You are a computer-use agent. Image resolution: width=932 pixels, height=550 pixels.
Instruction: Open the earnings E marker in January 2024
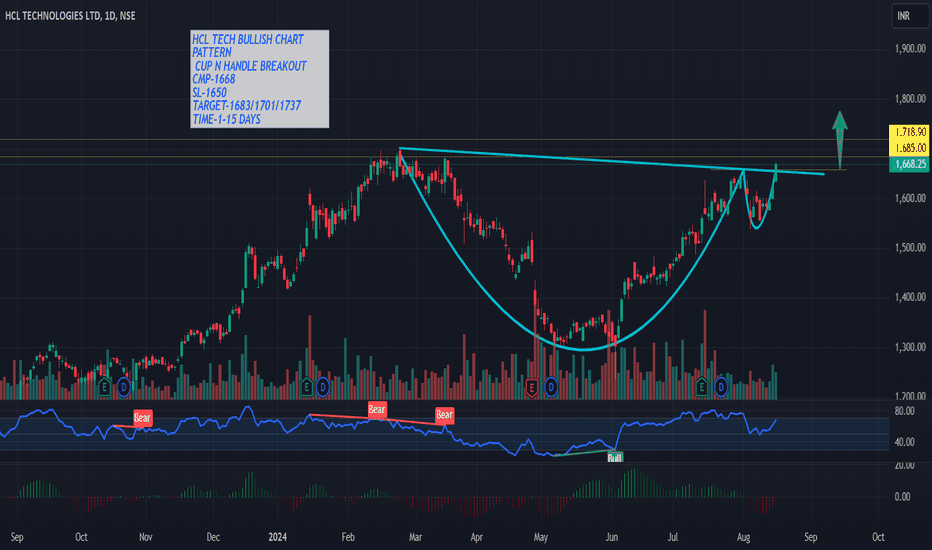(306, 388)
